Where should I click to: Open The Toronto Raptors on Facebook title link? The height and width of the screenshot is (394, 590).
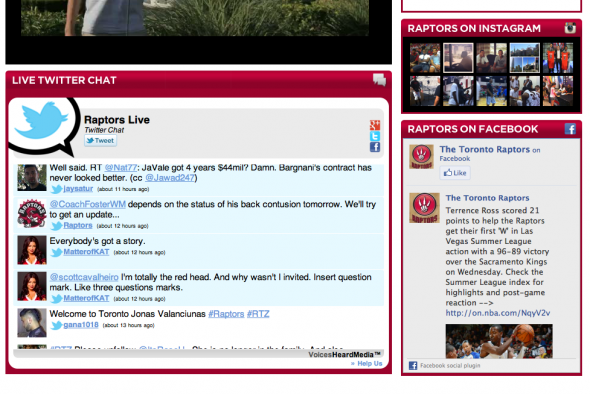coord(485,149)
